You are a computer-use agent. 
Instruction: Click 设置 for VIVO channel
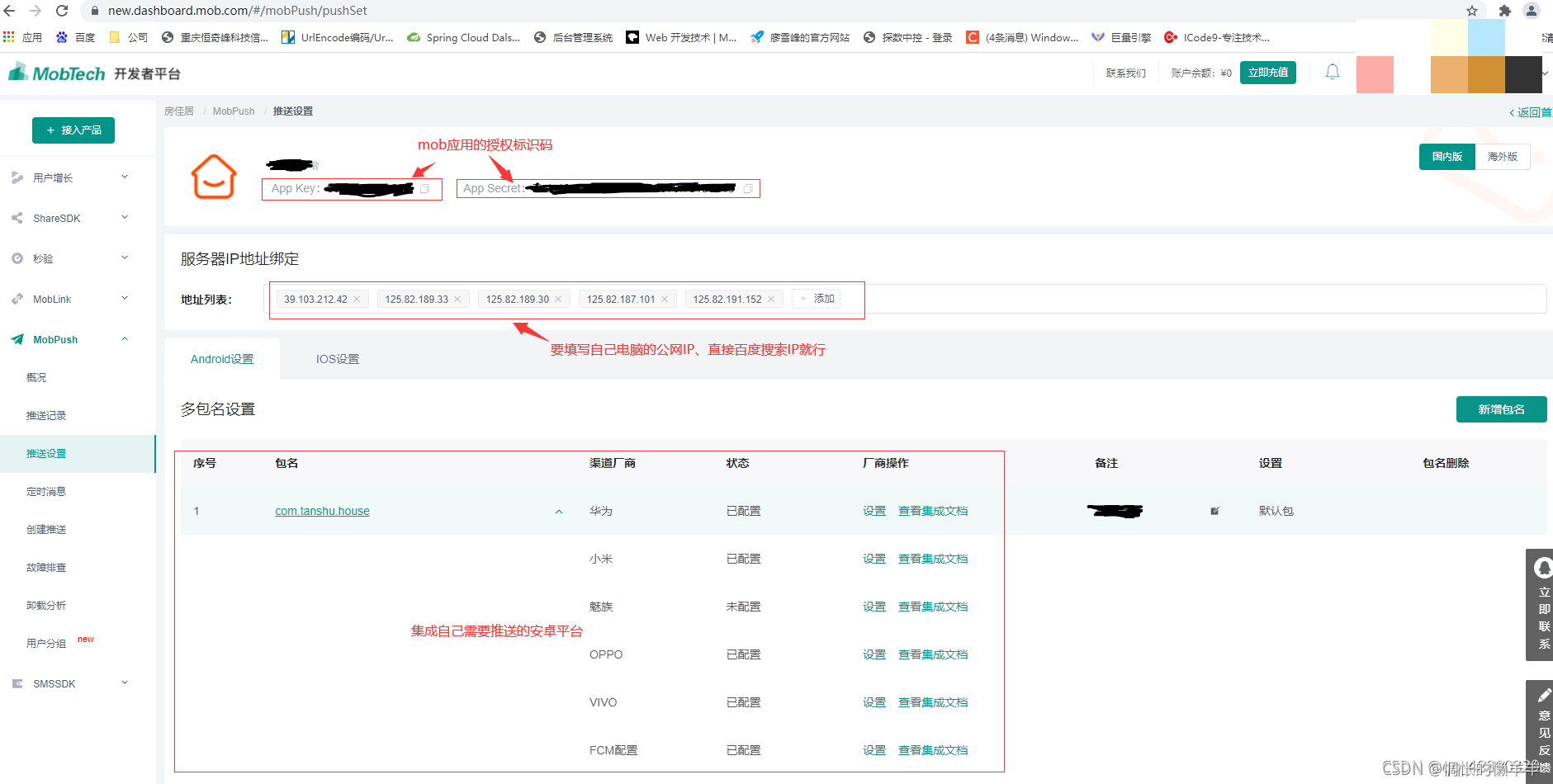[x=874, y=702]
